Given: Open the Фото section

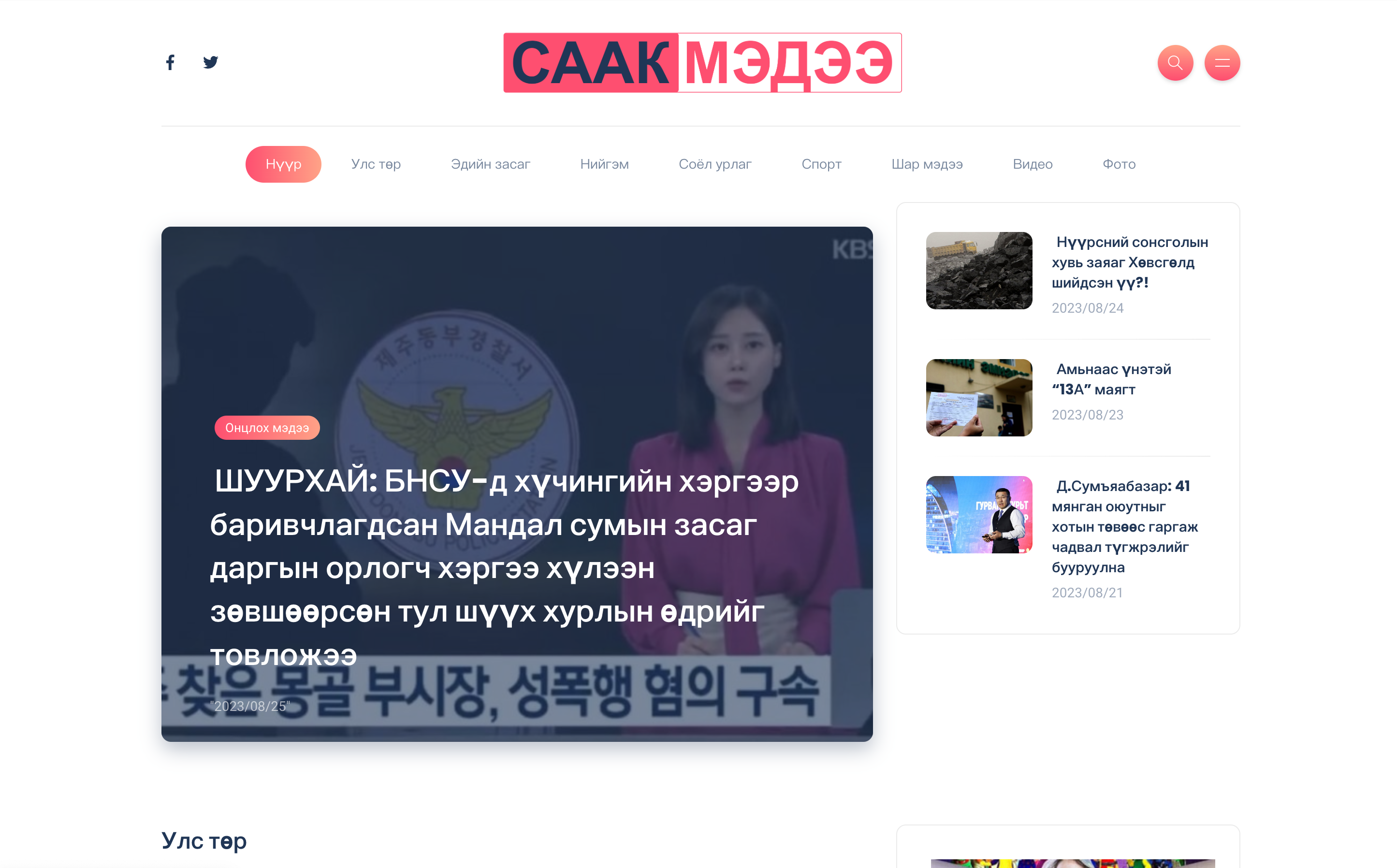Looking at the screenshot, I should pyautogui.click(x=1119, y=164).
